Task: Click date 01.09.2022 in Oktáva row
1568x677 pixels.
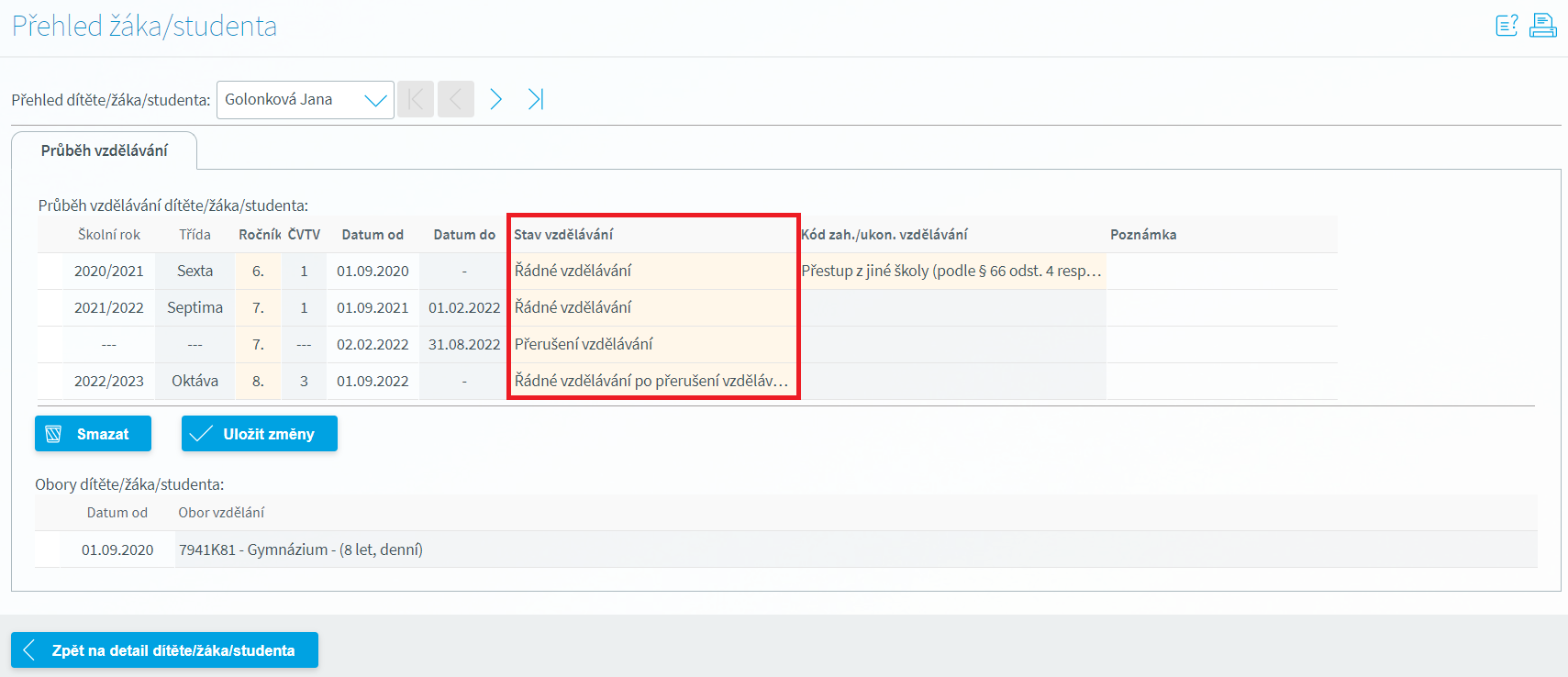Action: tap(373, 382)
